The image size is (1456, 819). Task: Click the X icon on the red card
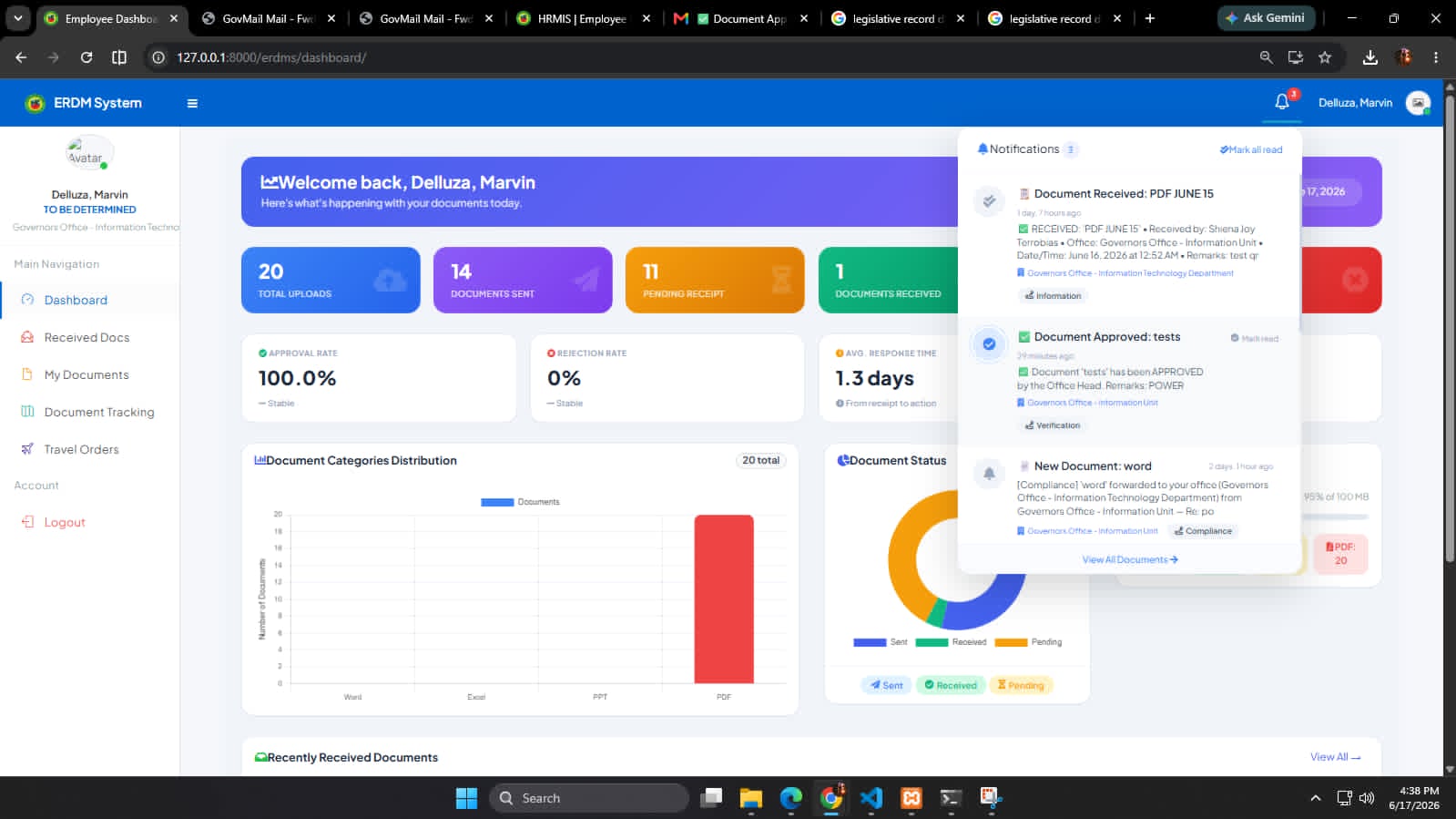[x=1355, y=280]
